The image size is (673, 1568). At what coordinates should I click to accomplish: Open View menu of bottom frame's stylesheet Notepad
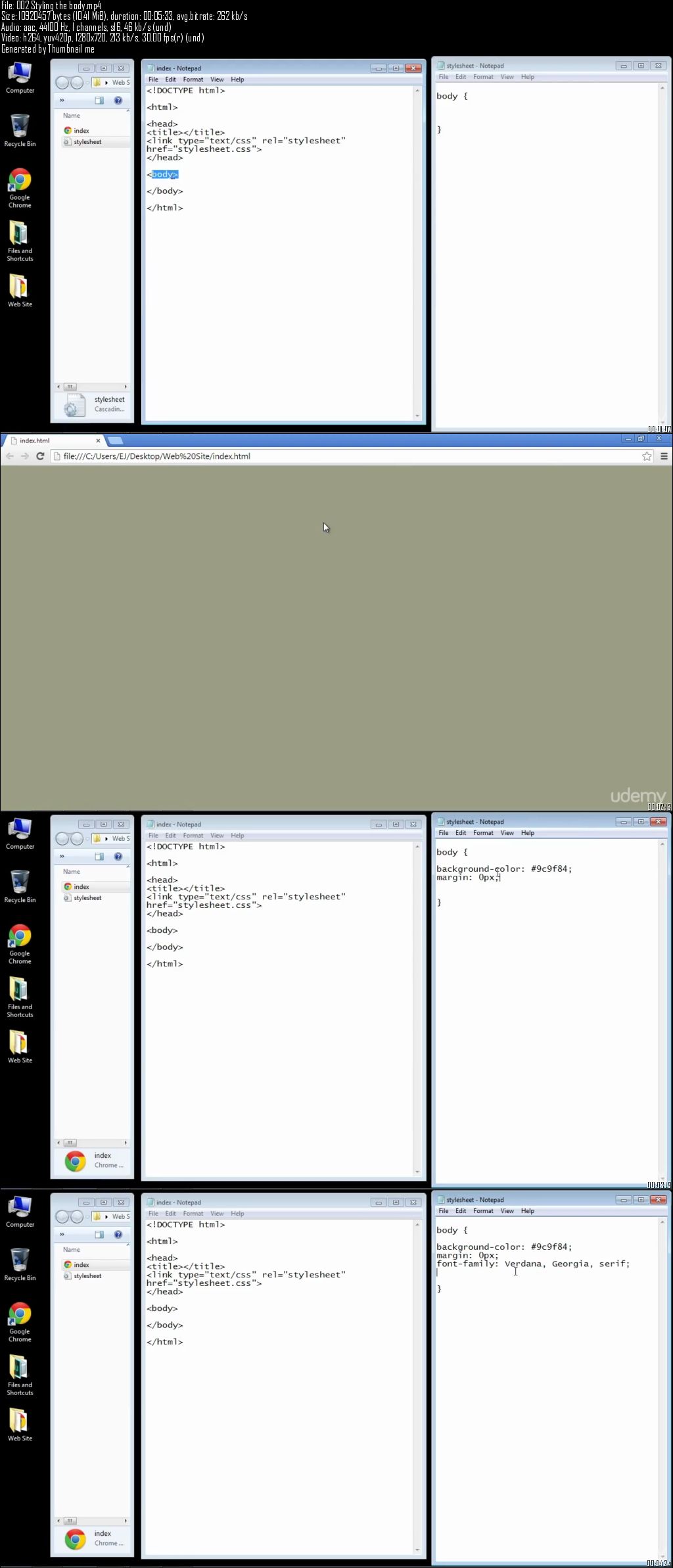pyautogui.click(x=507, y=1211)
